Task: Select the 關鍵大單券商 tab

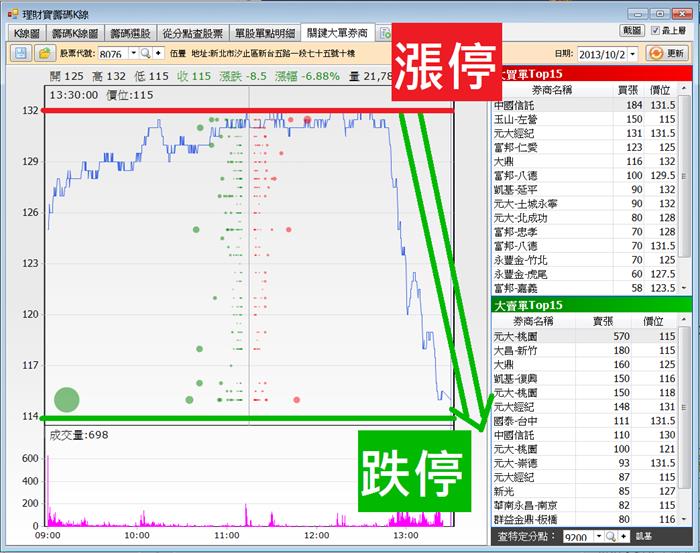Action: coord(338,33)
